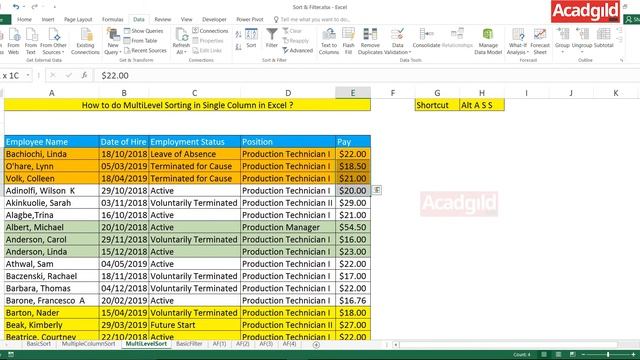Click Page Layout view status icon
Viewport: 640px width, 360px height.
[558, 355]
